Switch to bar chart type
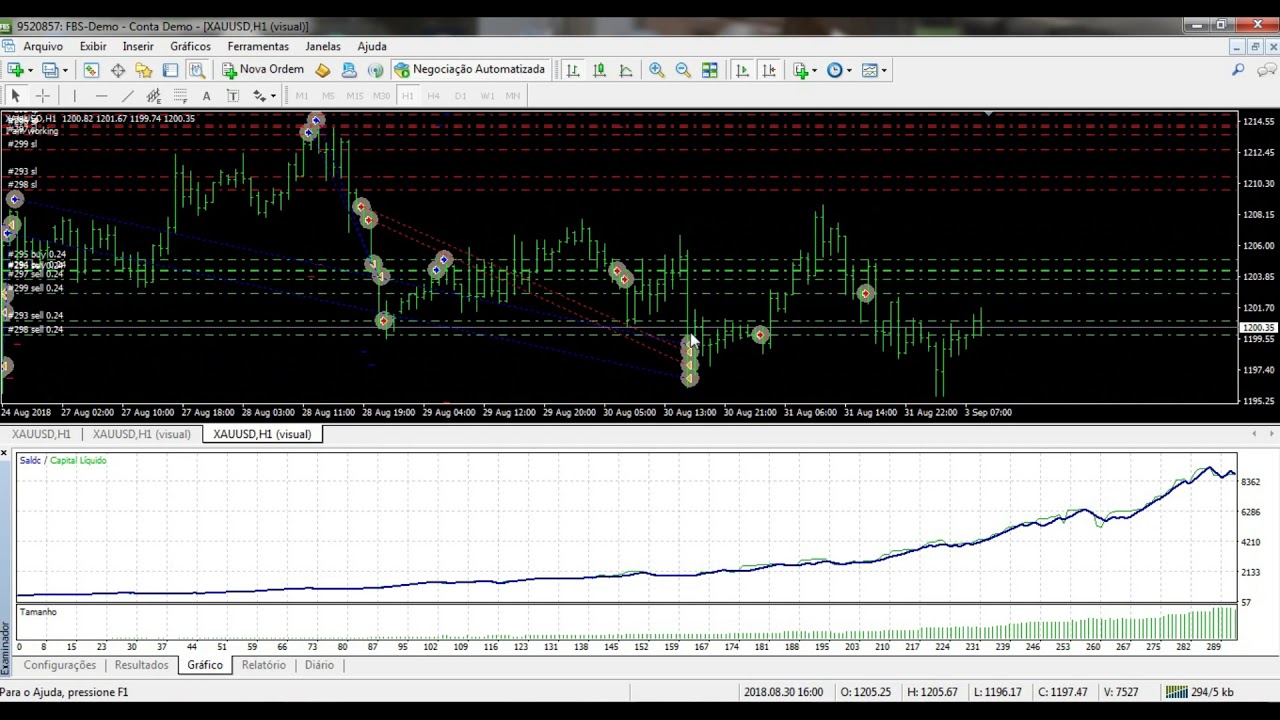The width and height of the screenshot is (1280, 720). pos(573,70)
